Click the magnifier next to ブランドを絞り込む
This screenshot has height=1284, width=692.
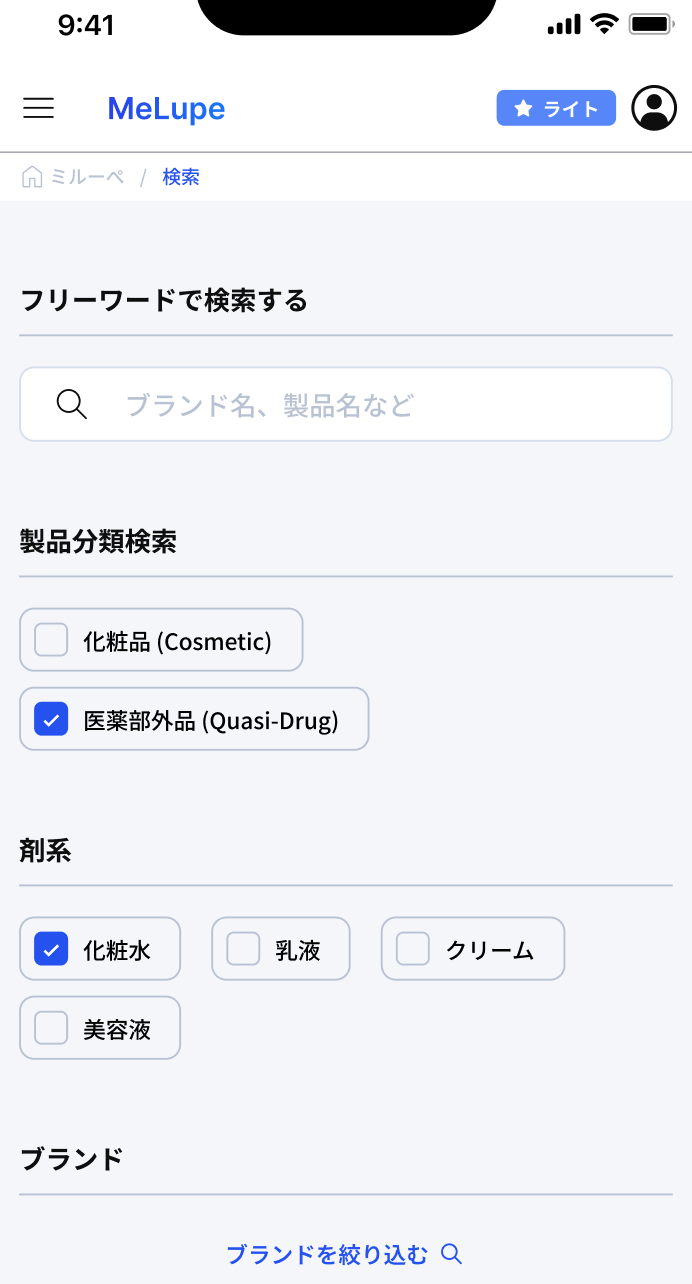pos(451,1254)
